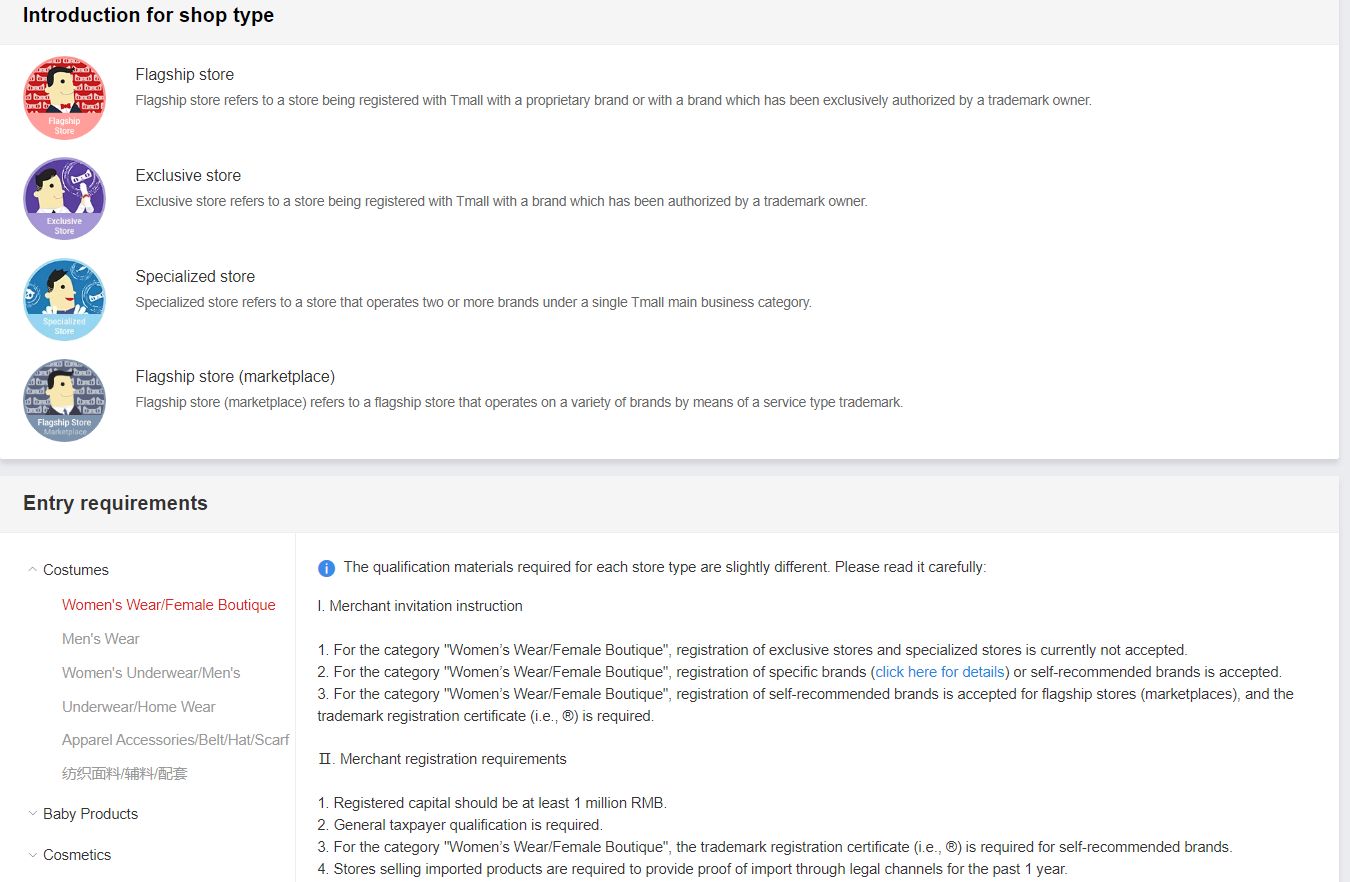Image resolution: width=1350 pixels, height=882 pixels.
Task: Click the blue Specialized Store icon
Action: point(64,300)
